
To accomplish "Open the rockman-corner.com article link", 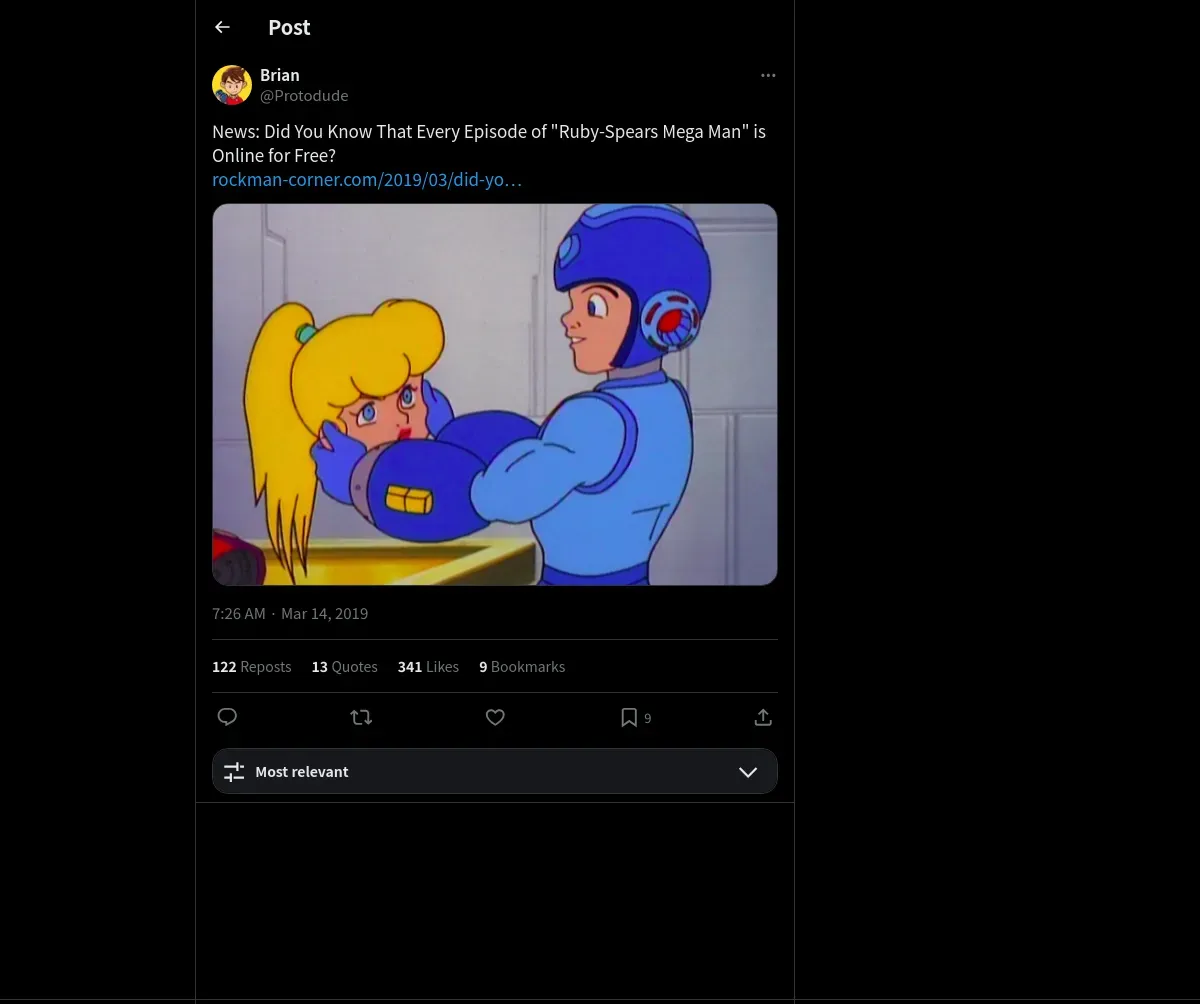I will 367,180.
